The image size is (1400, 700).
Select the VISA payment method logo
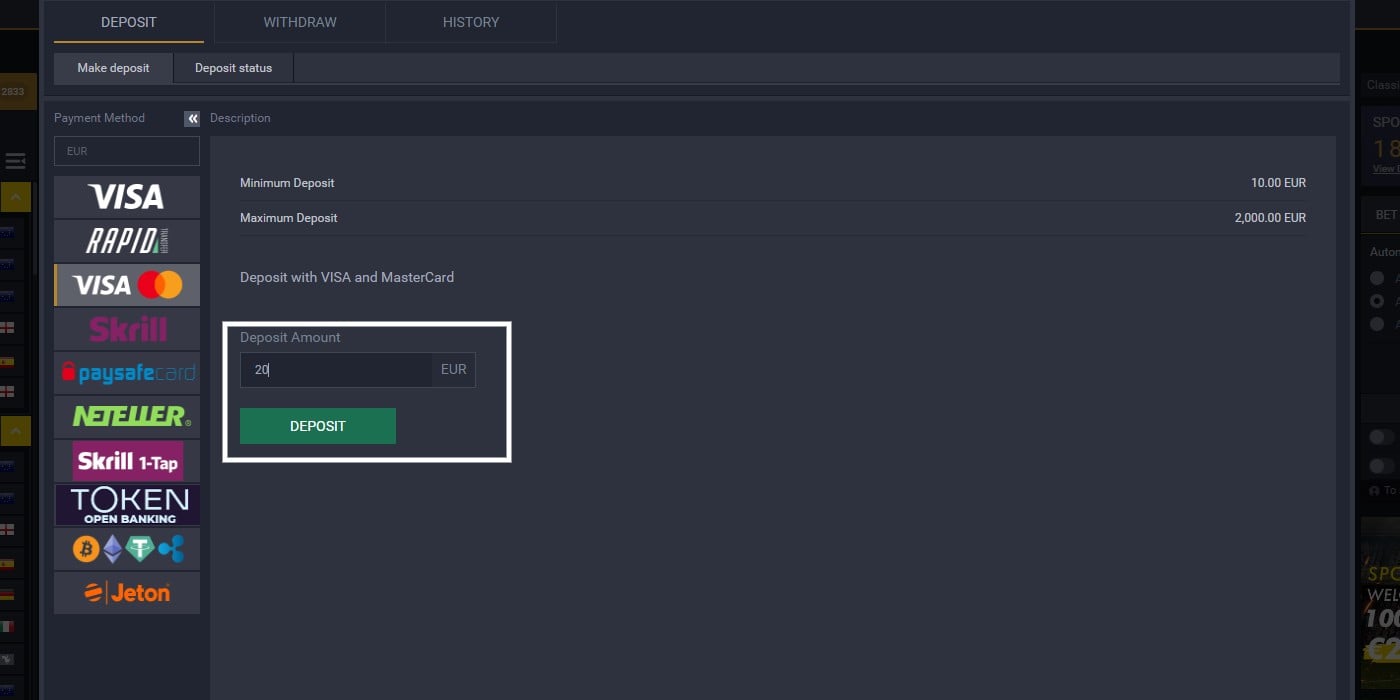click(127, 197)
